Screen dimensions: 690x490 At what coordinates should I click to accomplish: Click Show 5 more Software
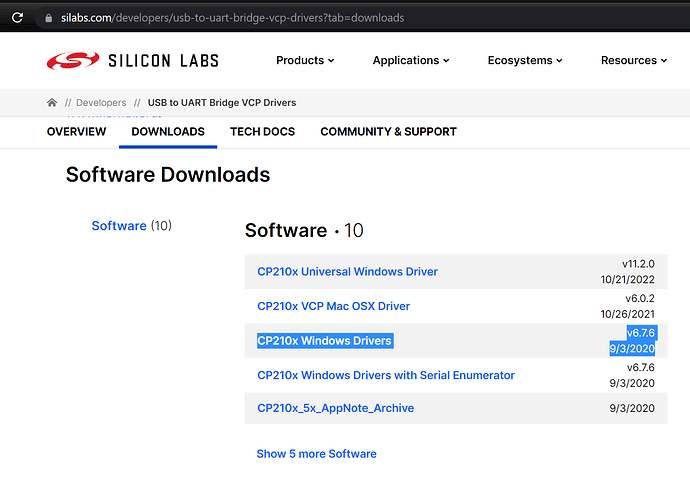point(316,454)
